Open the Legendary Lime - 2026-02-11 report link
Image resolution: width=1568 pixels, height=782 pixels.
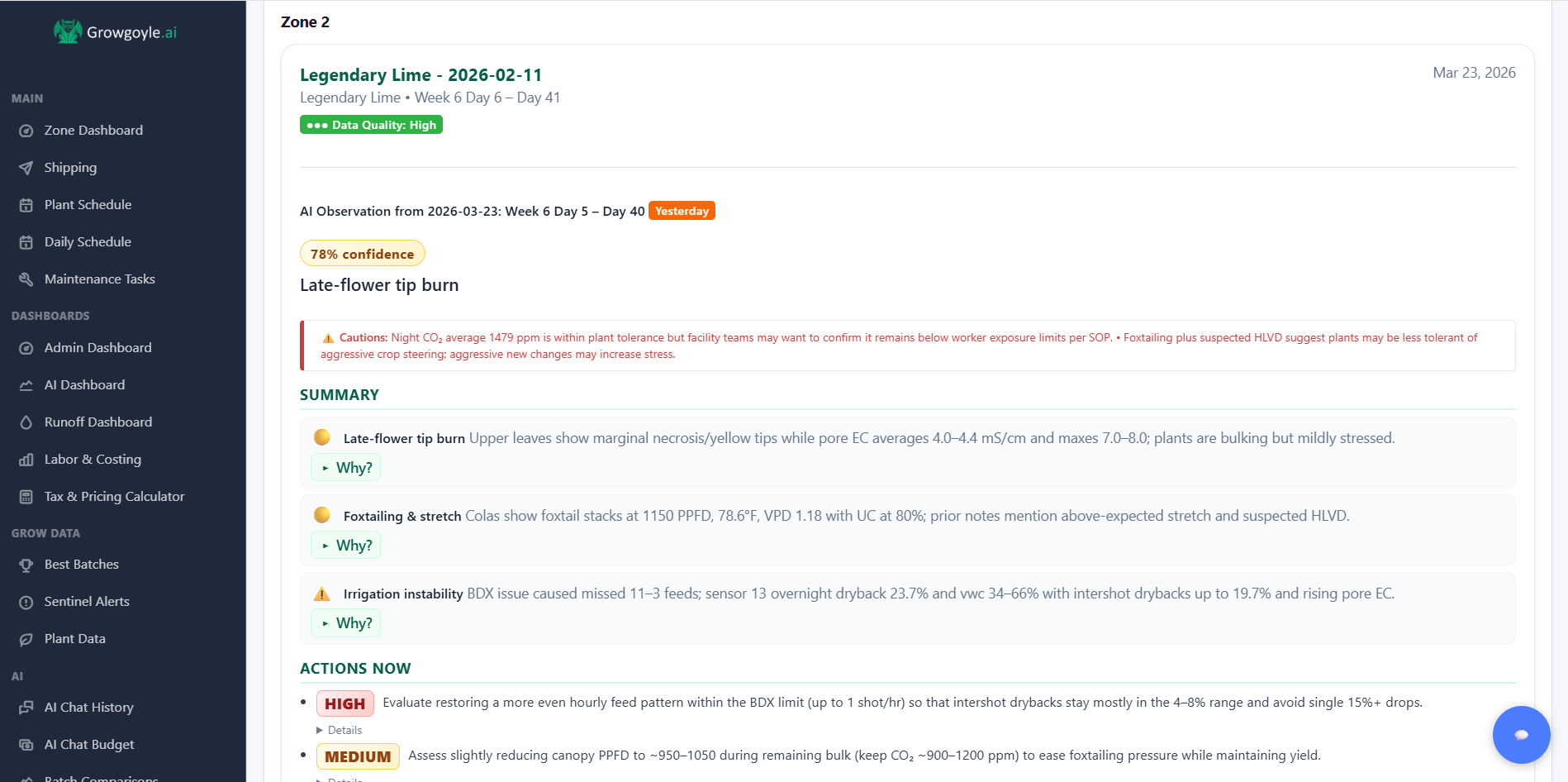421,74
